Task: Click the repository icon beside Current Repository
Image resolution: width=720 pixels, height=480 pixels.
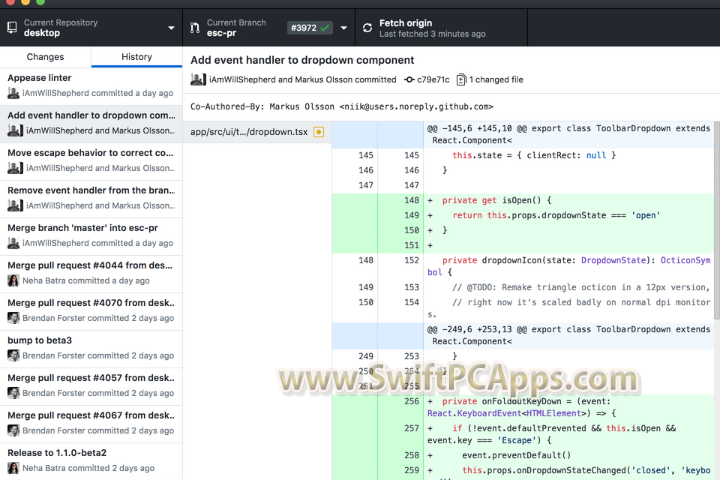Action: [12, 28]
